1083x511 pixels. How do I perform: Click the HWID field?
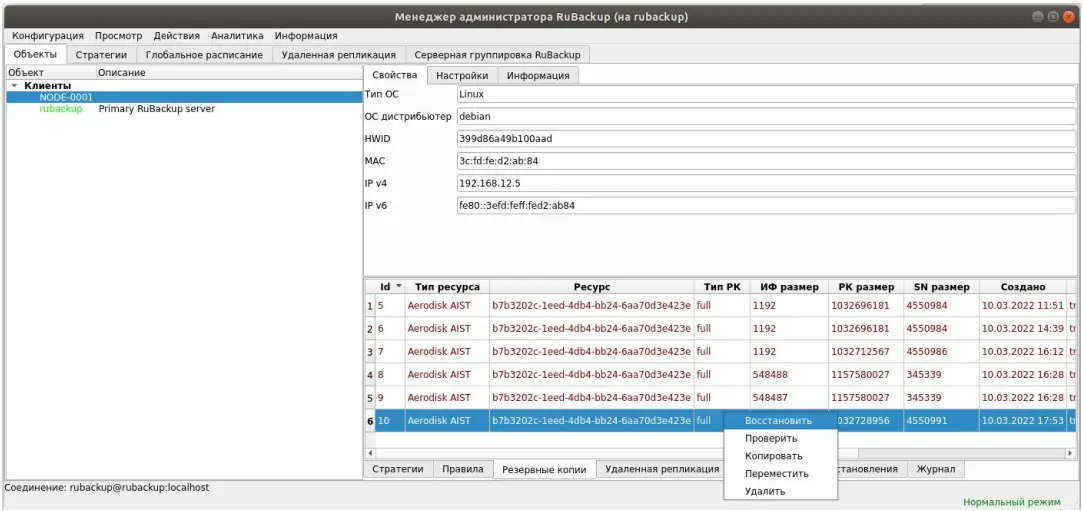(766, 139)
